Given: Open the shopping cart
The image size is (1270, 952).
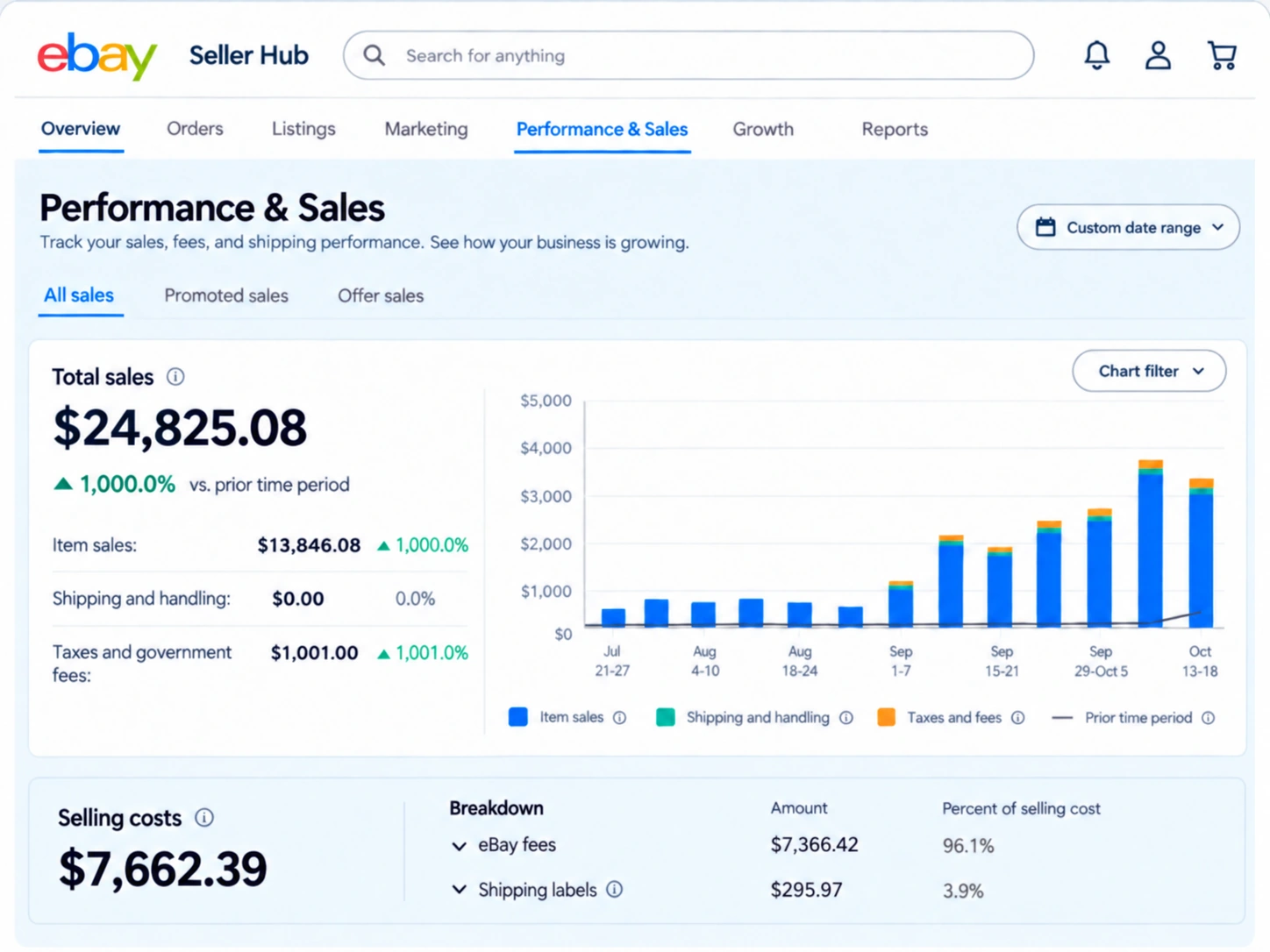Looking at the screenshot, I should click(1222, 55).
